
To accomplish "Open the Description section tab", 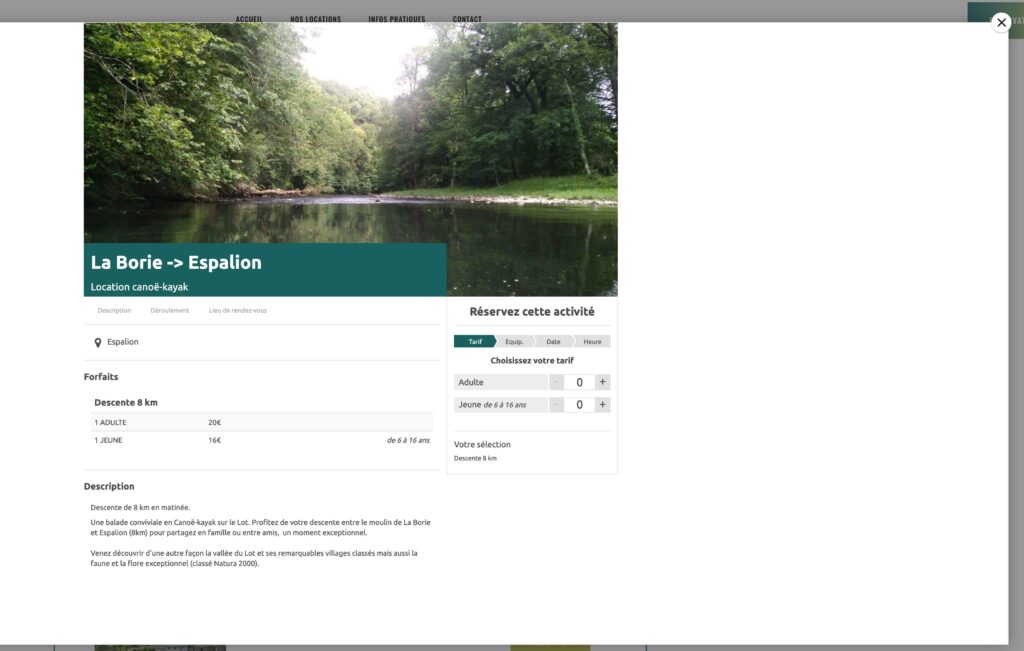I will coord(114,311).
